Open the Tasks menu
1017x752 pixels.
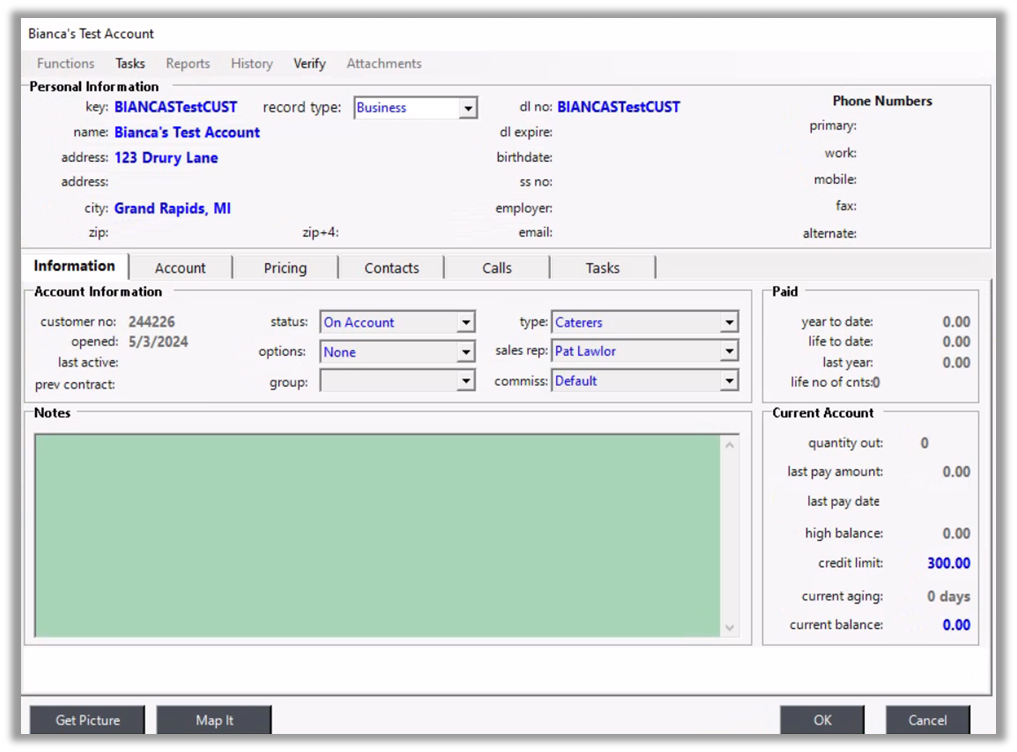(130, 63)
